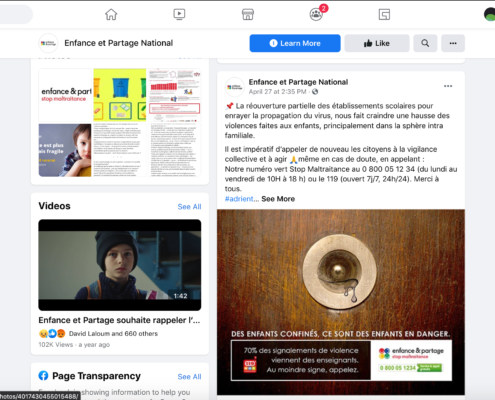
Task: Expand post text with See More
Action: [278, 199]
